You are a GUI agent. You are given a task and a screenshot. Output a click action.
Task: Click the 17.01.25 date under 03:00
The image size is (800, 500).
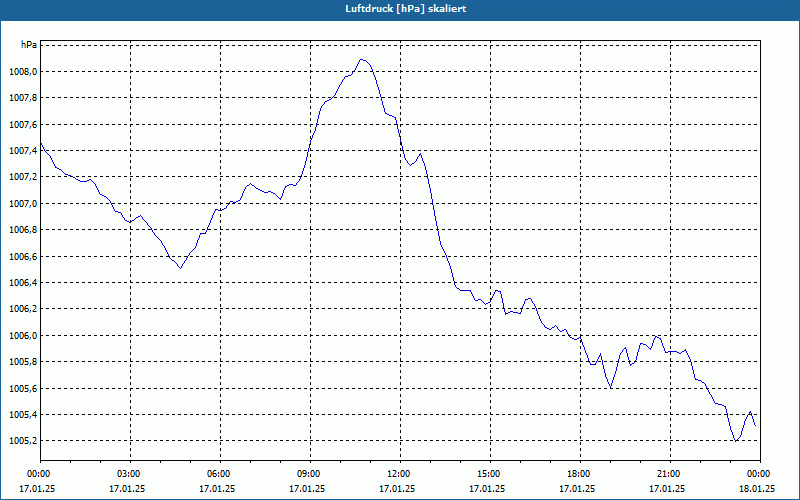click(x=128, y=488)
